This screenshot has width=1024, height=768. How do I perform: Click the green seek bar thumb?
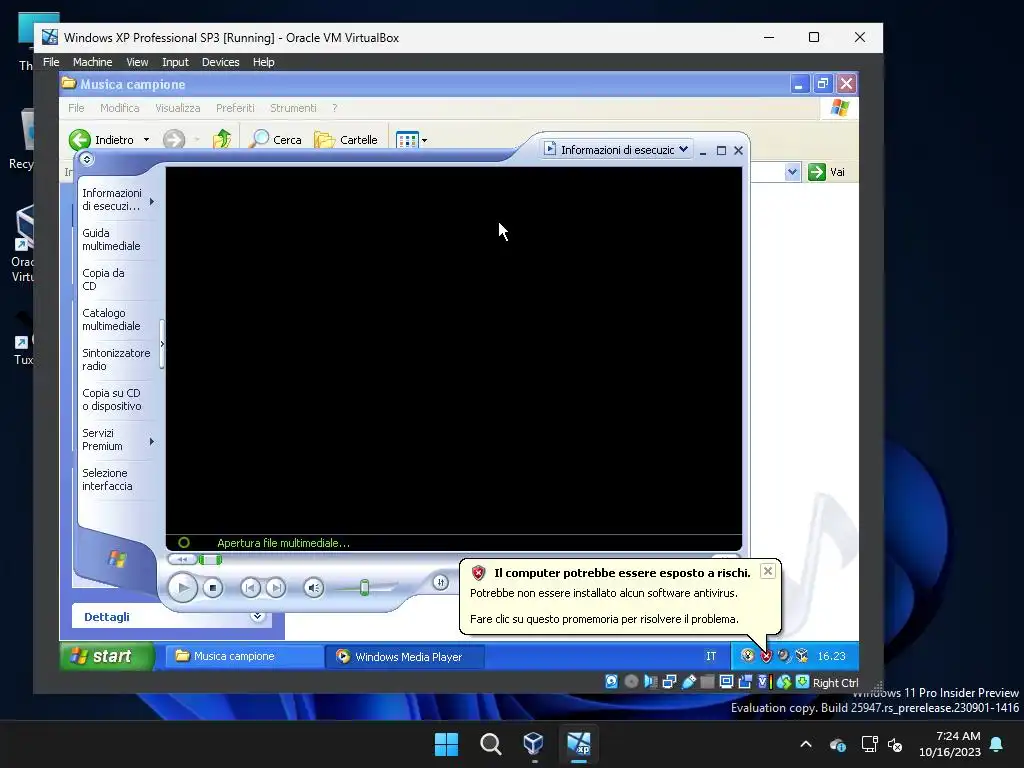[x=210, y=560]
